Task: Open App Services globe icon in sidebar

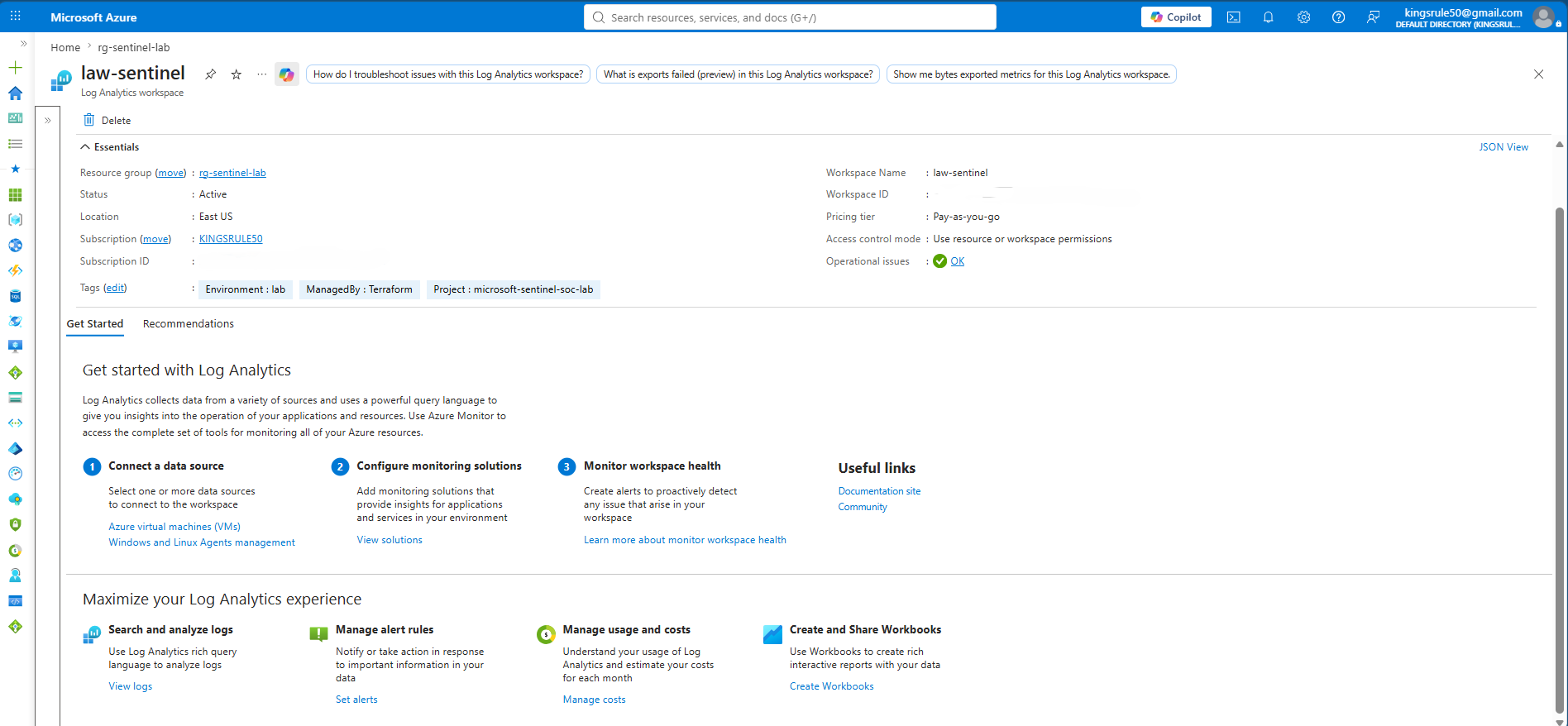Action: point(15,246)
